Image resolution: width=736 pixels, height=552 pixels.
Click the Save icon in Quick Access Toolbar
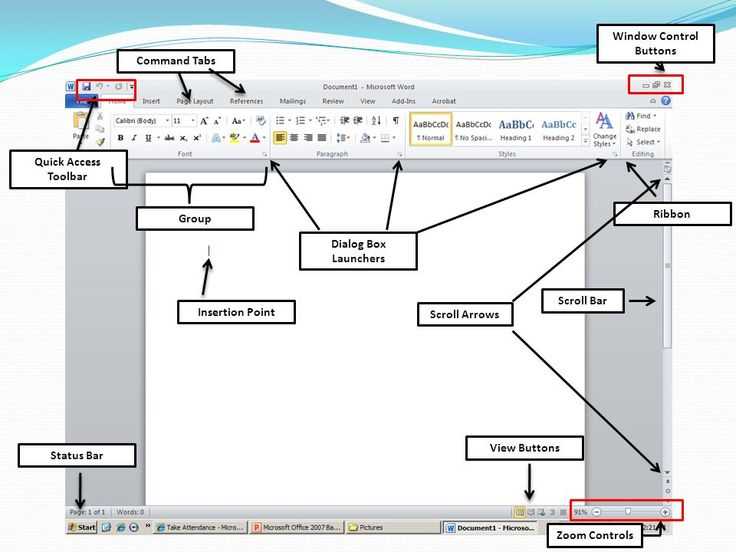86,86
